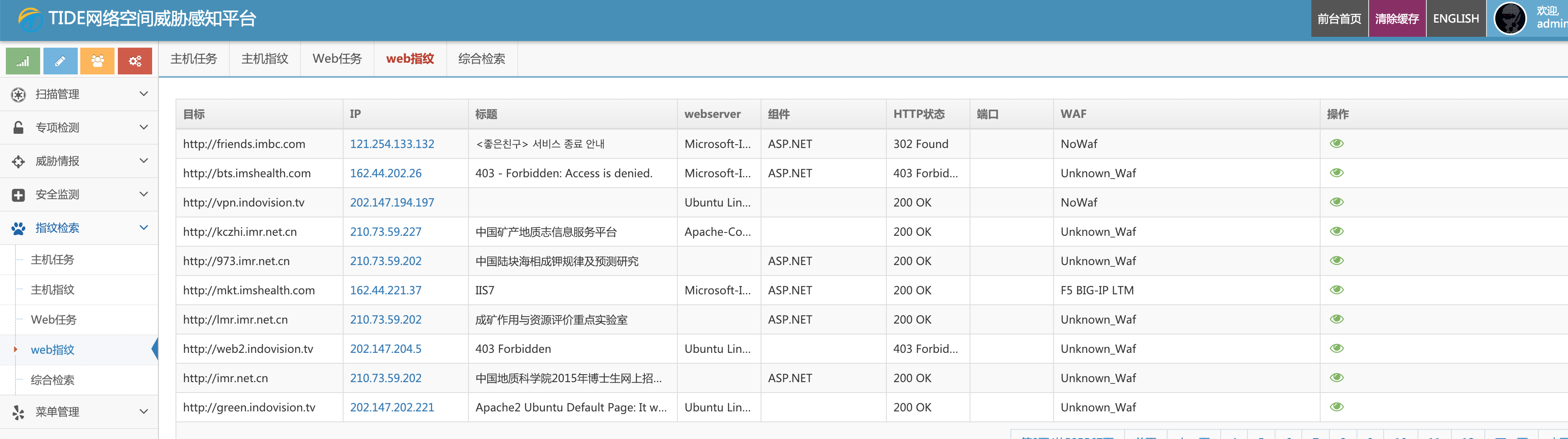The width and height of the screenshot is (1568, 439).
Task: Click the 专项检测 lock icon
Action: pos(18,128)
